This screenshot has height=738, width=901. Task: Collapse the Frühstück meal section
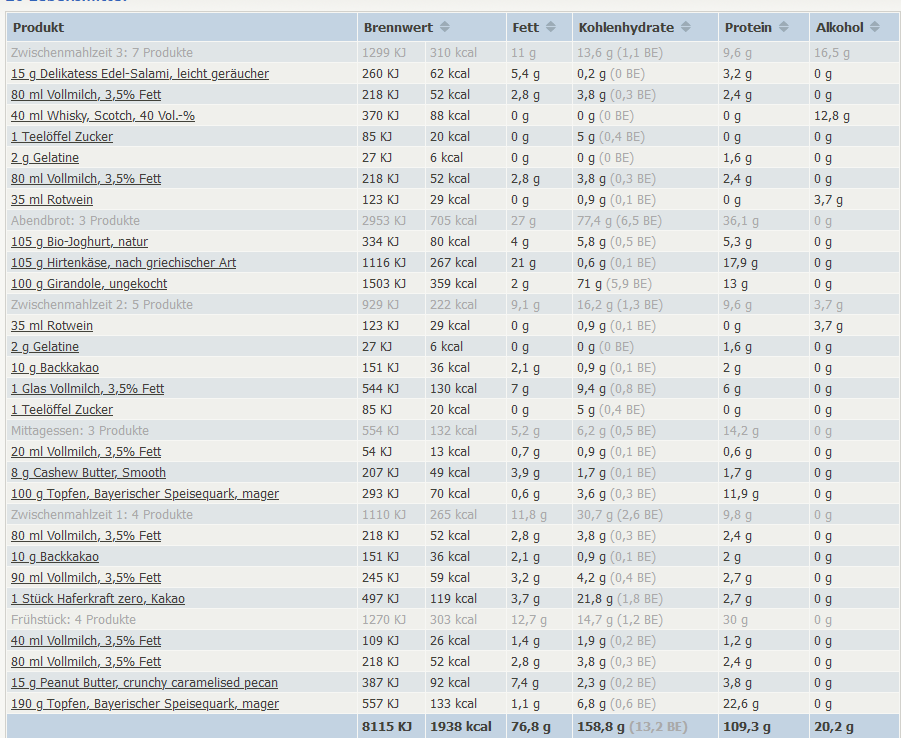point(70,619)
